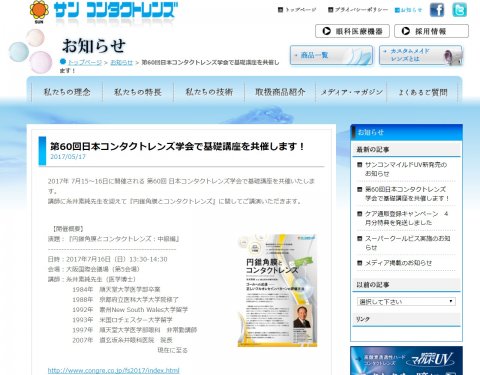480x375 pixels.
Task: Click play icon on 採用情報 button
Action: (406, 31)
